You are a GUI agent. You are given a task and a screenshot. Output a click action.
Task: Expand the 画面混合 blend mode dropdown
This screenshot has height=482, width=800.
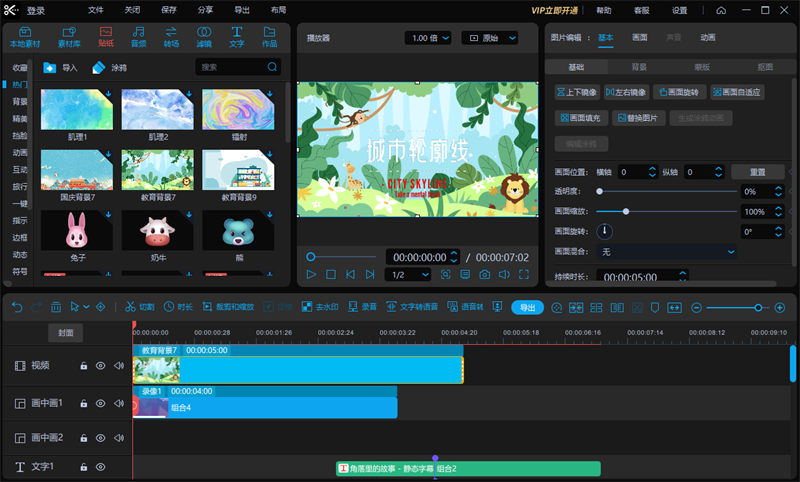pos(690,252)
